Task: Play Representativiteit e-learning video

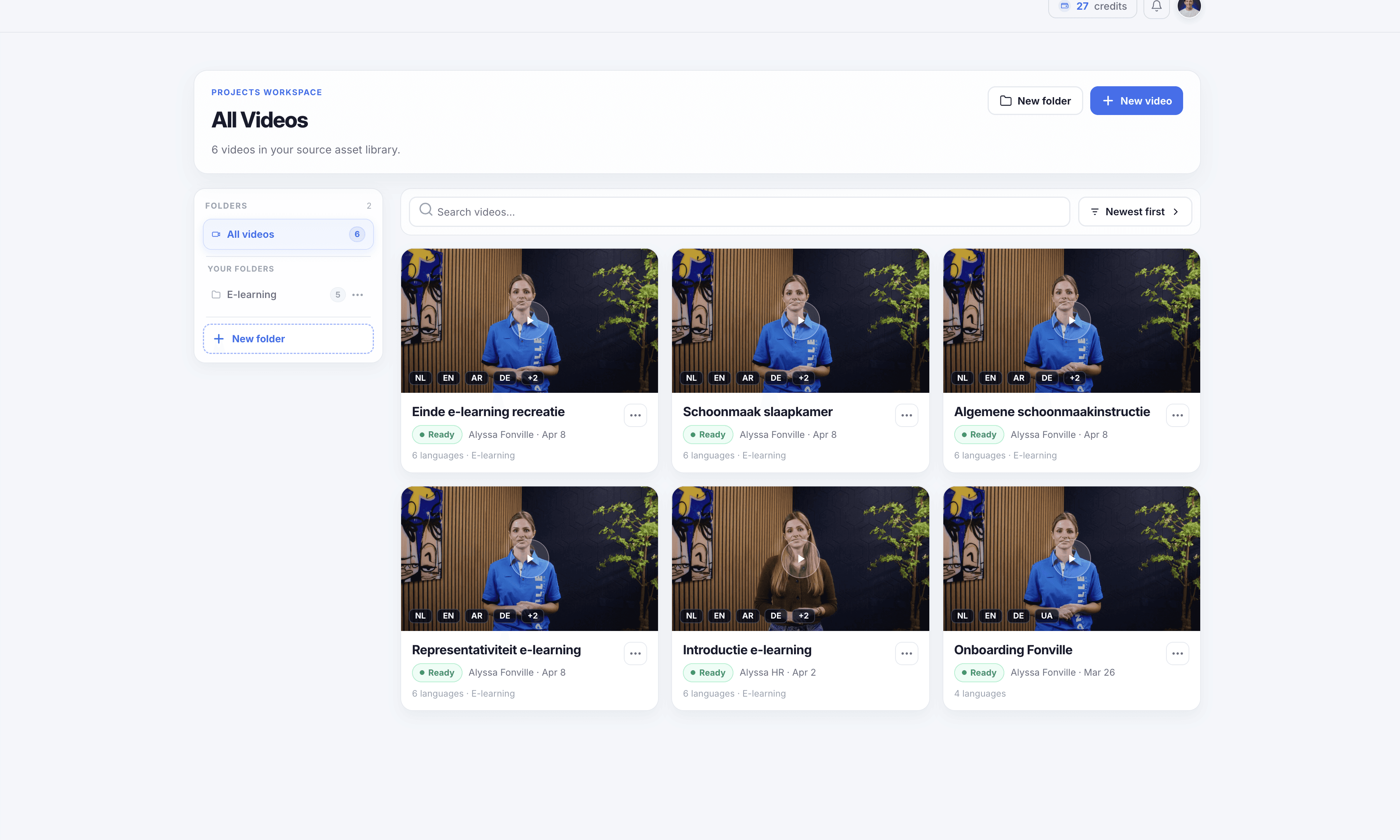Action: 530,559
